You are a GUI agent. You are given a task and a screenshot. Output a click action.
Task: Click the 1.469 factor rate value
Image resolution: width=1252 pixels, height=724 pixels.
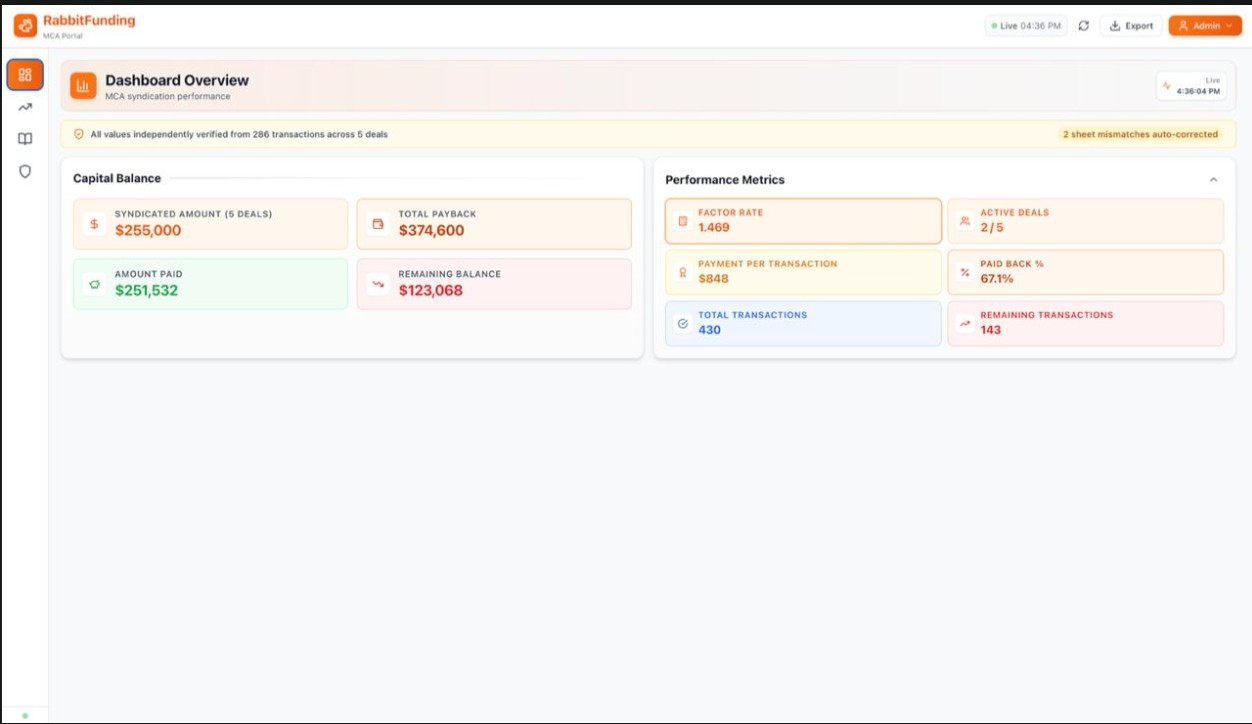pyautogui.click(x=714, y=228)
